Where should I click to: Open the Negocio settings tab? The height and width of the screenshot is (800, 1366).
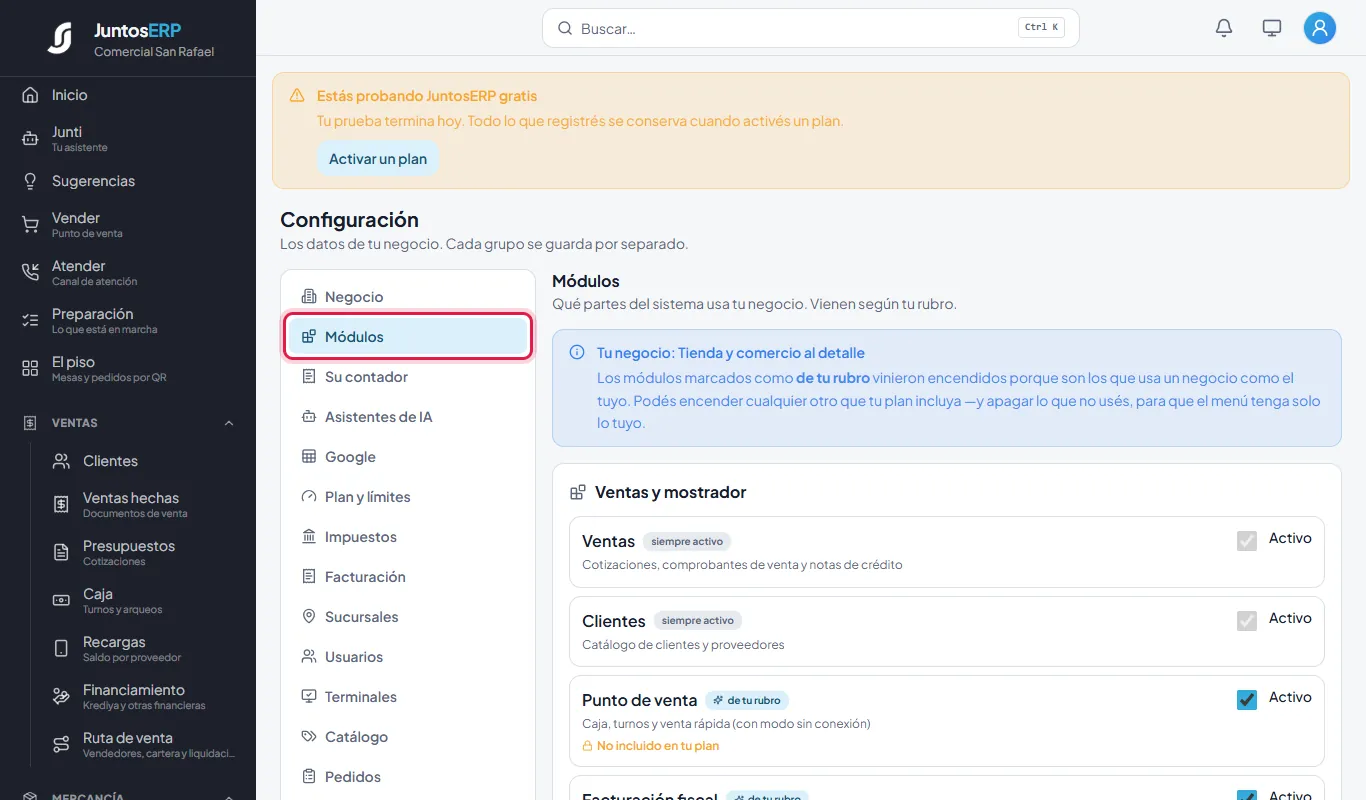[408, 297]
